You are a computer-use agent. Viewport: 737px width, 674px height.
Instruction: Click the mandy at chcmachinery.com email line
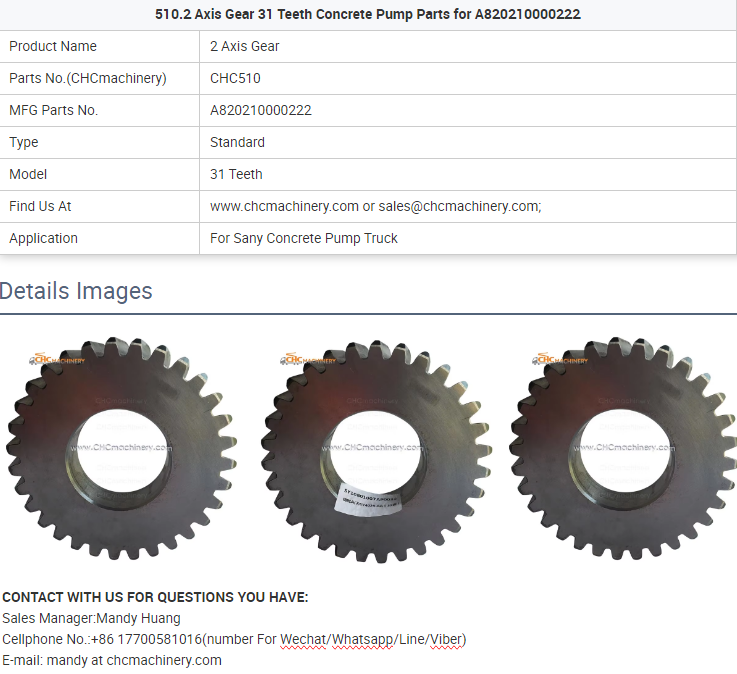(x=112, y=660)
